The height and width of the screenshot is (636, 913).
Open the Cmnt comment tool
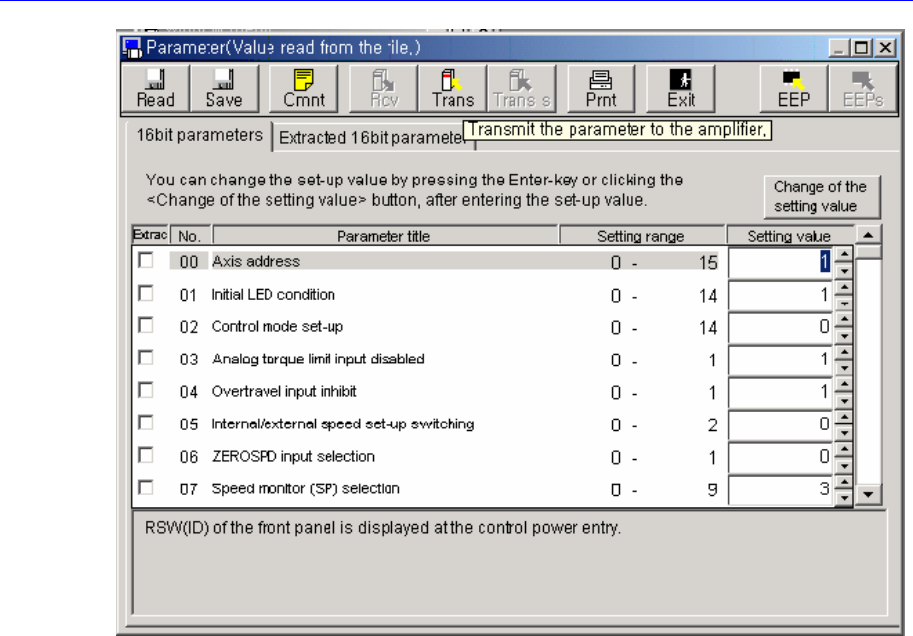tap(303, 89)
